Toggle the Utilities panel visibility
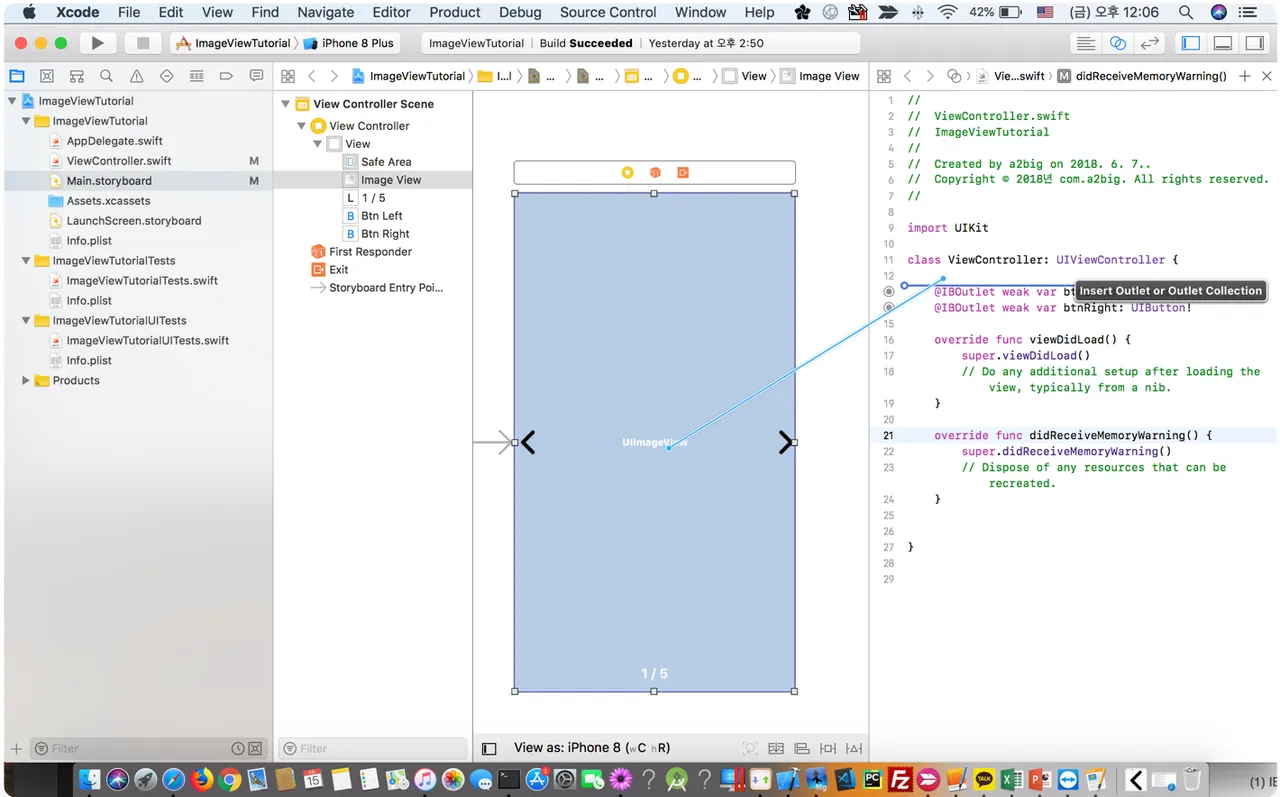This screenshot has height=797, width=1280. point(1254,43)
